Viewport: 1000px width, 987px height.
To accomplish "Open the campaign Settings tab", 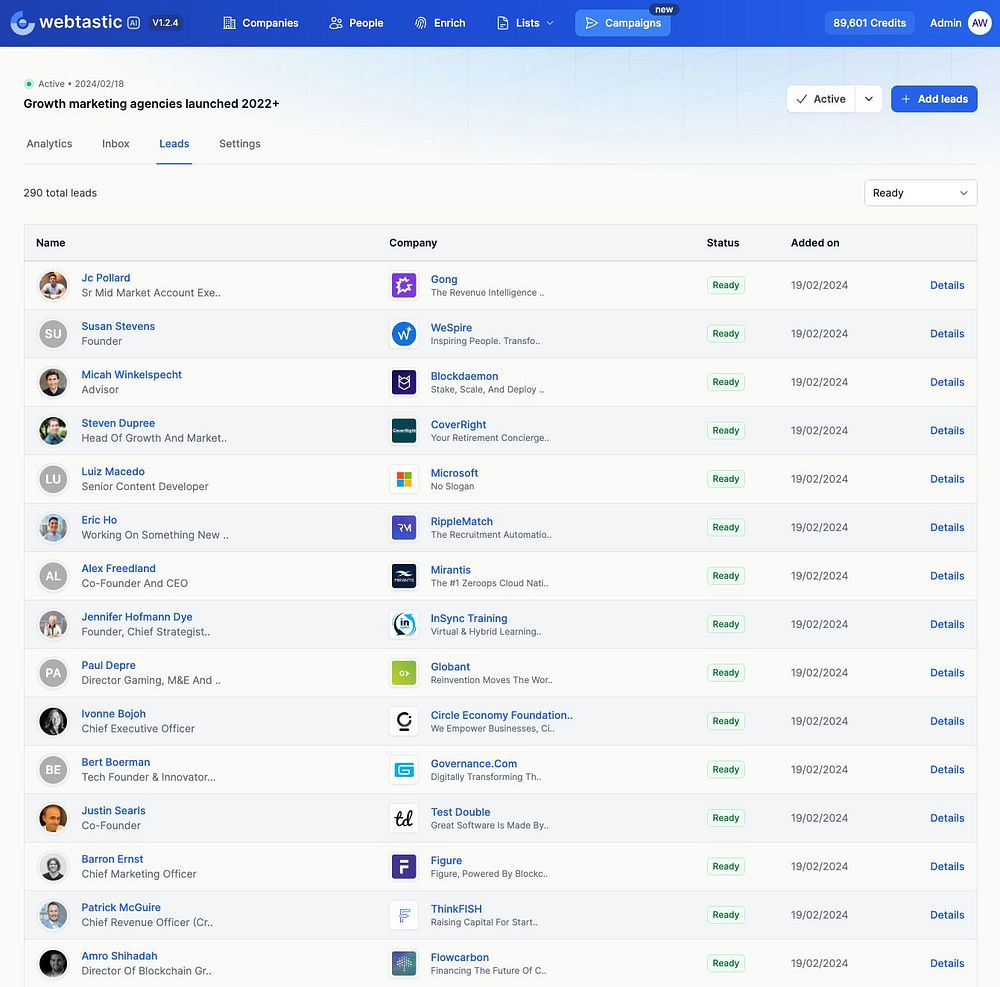I will pyautogui.click(x=240, y=144).
